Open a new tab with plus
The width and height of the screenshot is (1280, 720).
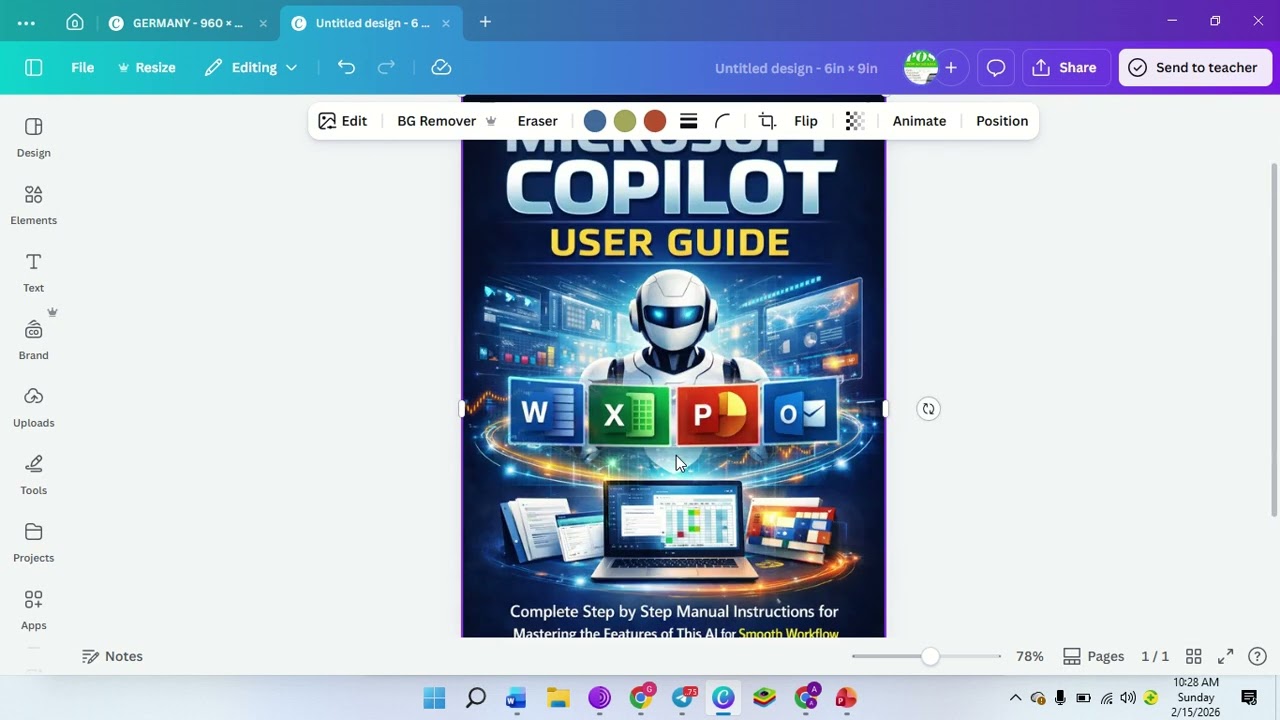pyautogui.click(x=485, y=22)
